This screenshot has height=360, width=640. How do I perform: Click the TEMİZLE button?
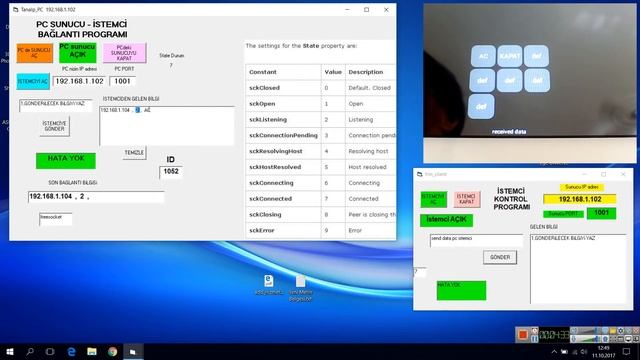(x=134, y=153)
